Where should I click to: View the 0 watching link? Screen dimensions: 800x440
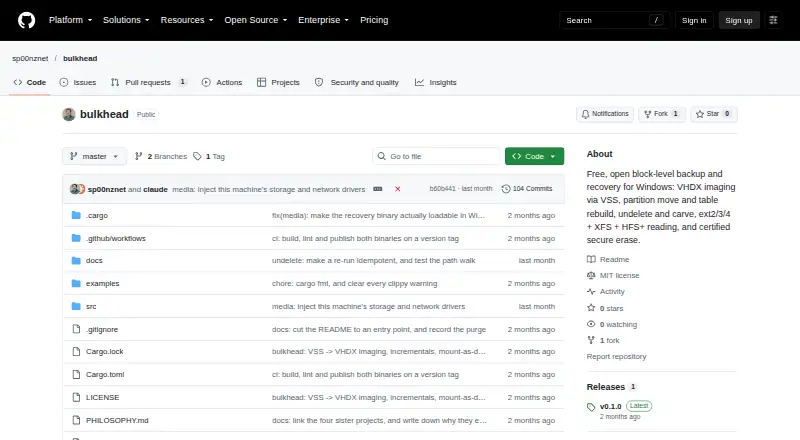click(x=612, y=324)
